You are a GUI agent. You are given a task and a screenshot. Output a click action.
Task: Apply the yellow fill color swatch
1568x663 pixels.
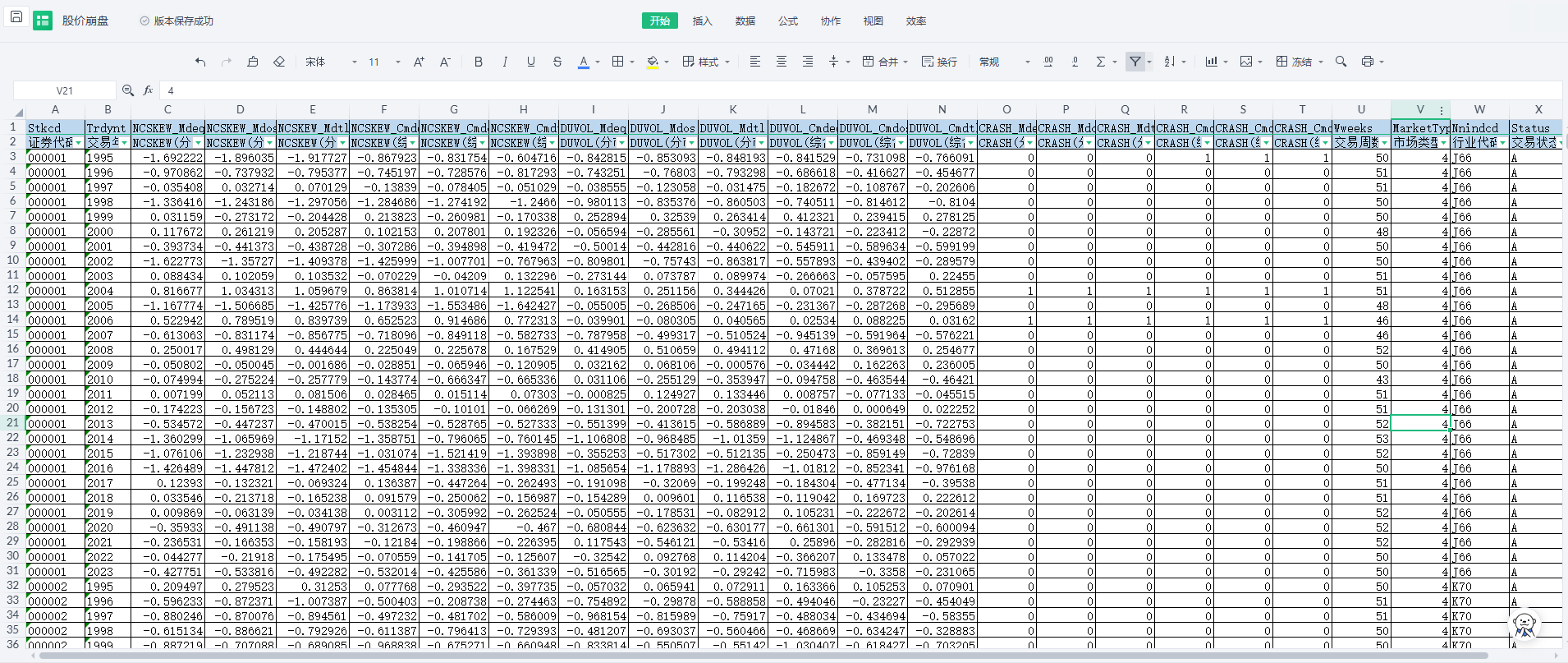[653, 62]
